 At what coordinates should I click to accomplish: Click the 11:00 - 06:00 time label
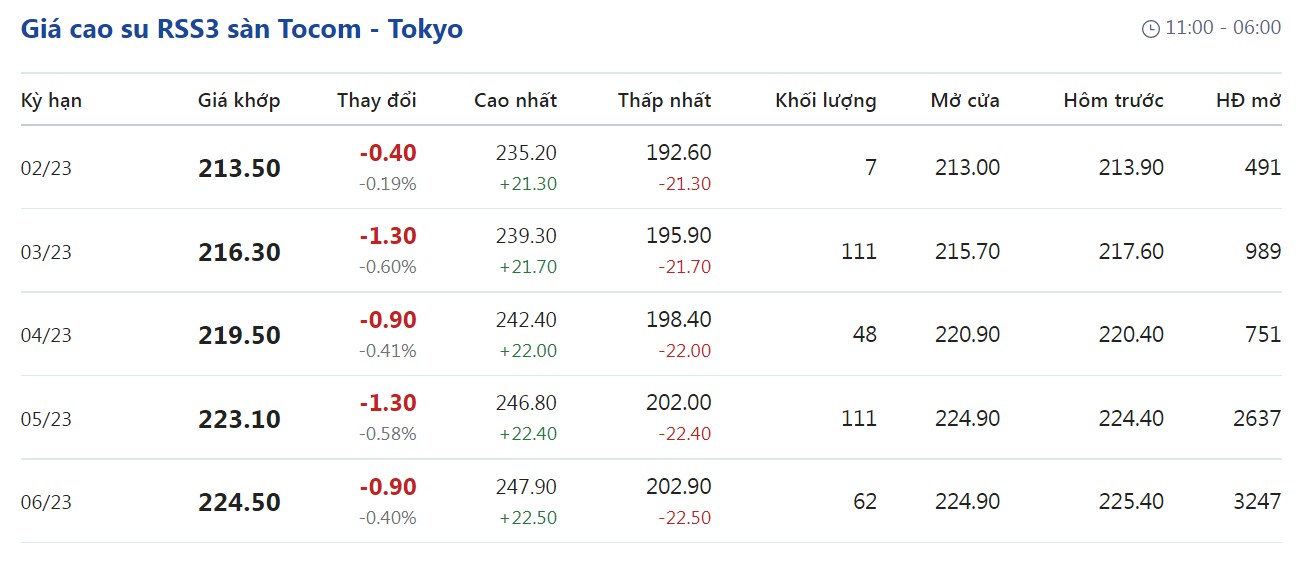click(x=1223, y=28)
